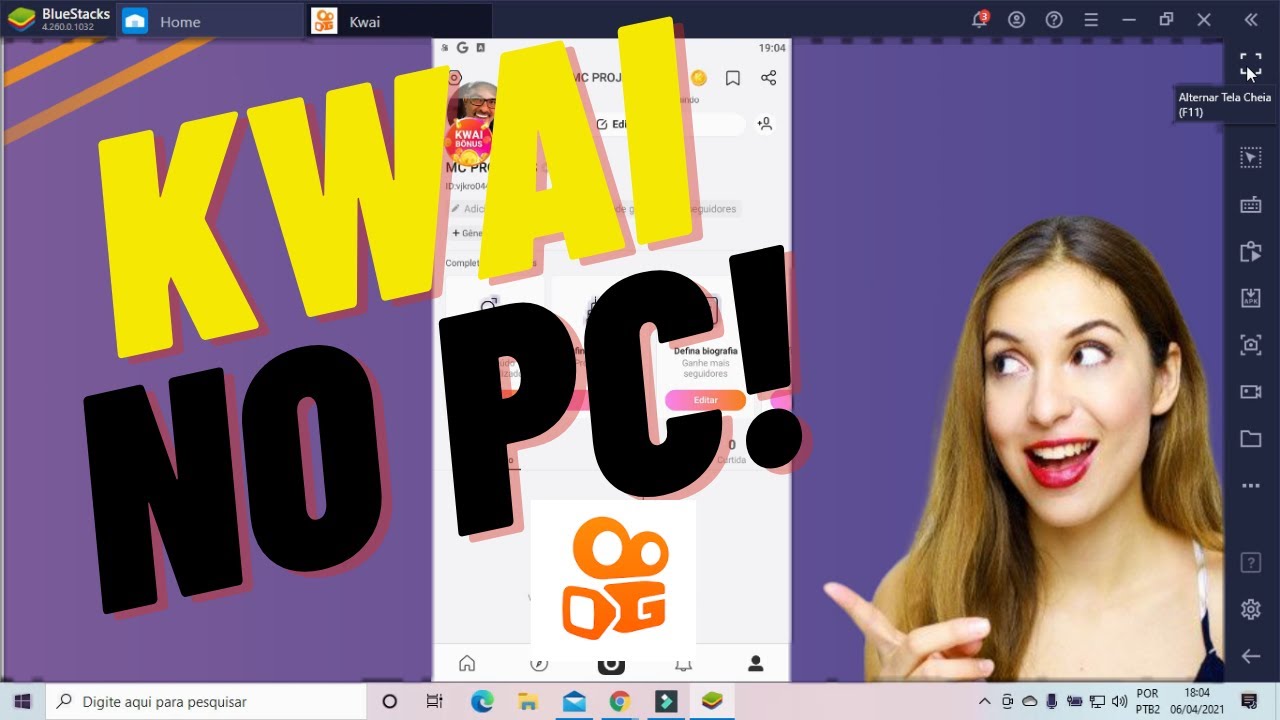Click the microphone tray icon

[x=1052, y=701]
